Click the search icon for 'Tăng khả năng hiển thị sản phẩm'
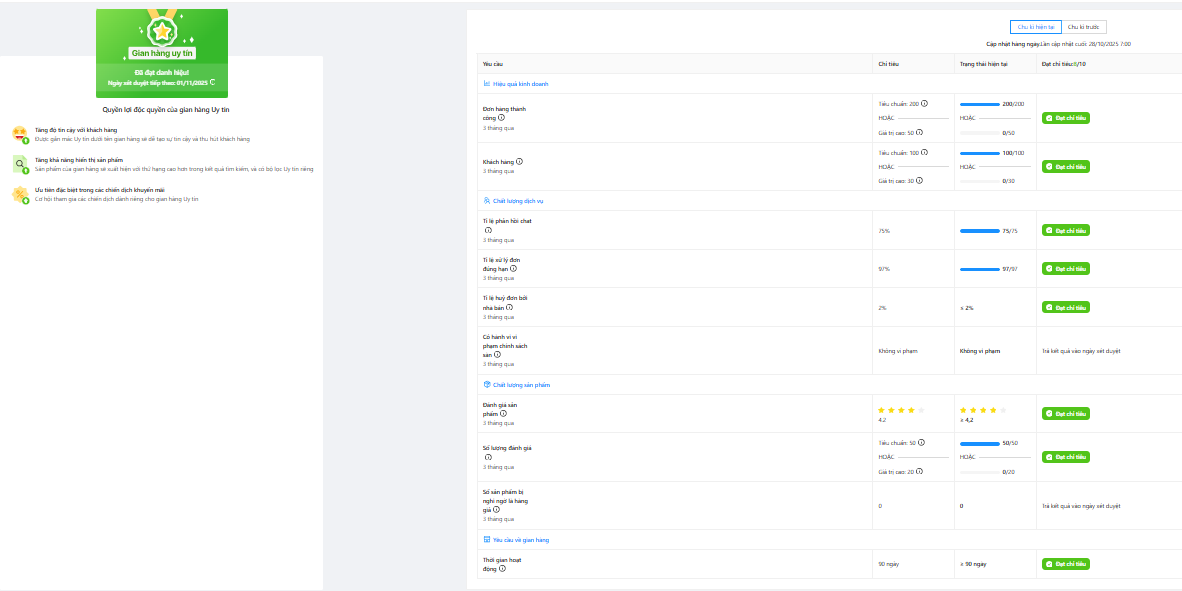Viewport: 1182px width, 591px height. pos(20,164)
